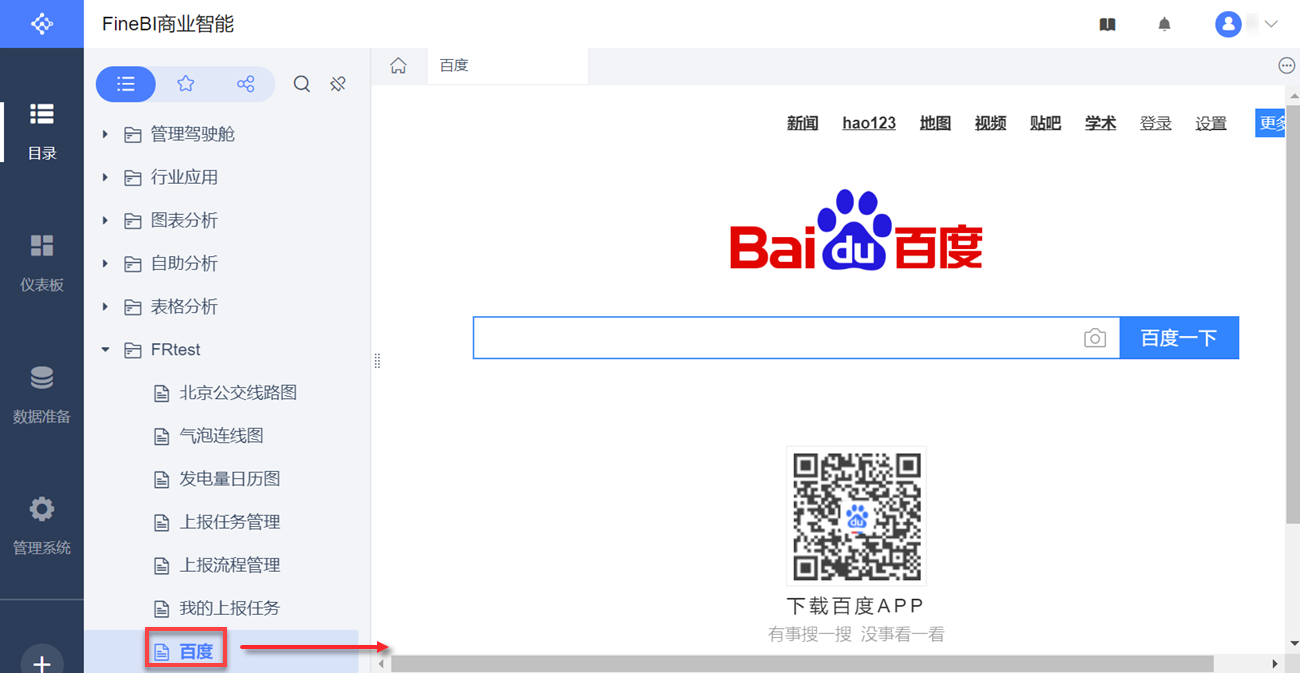Select the 自助分析 folder label
Viewport: 1300px width, 673px height.
pos(184,263)
